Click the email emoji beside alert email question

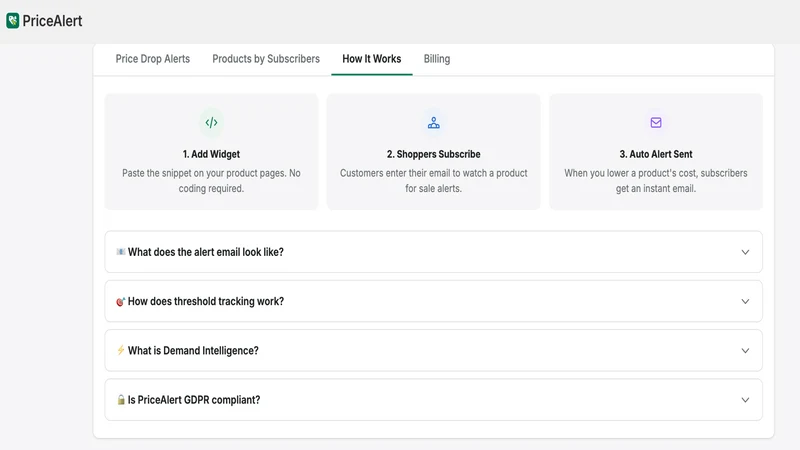click(121, 252)
